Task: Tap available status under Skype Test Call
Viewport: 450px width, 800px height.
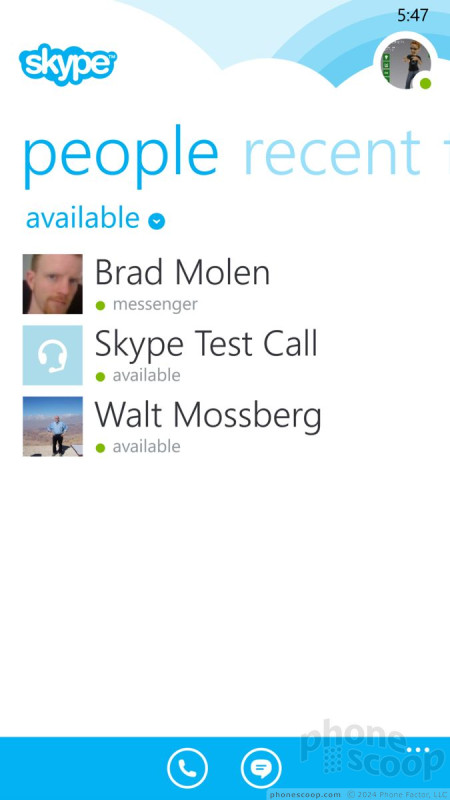Action: (146, 376)
